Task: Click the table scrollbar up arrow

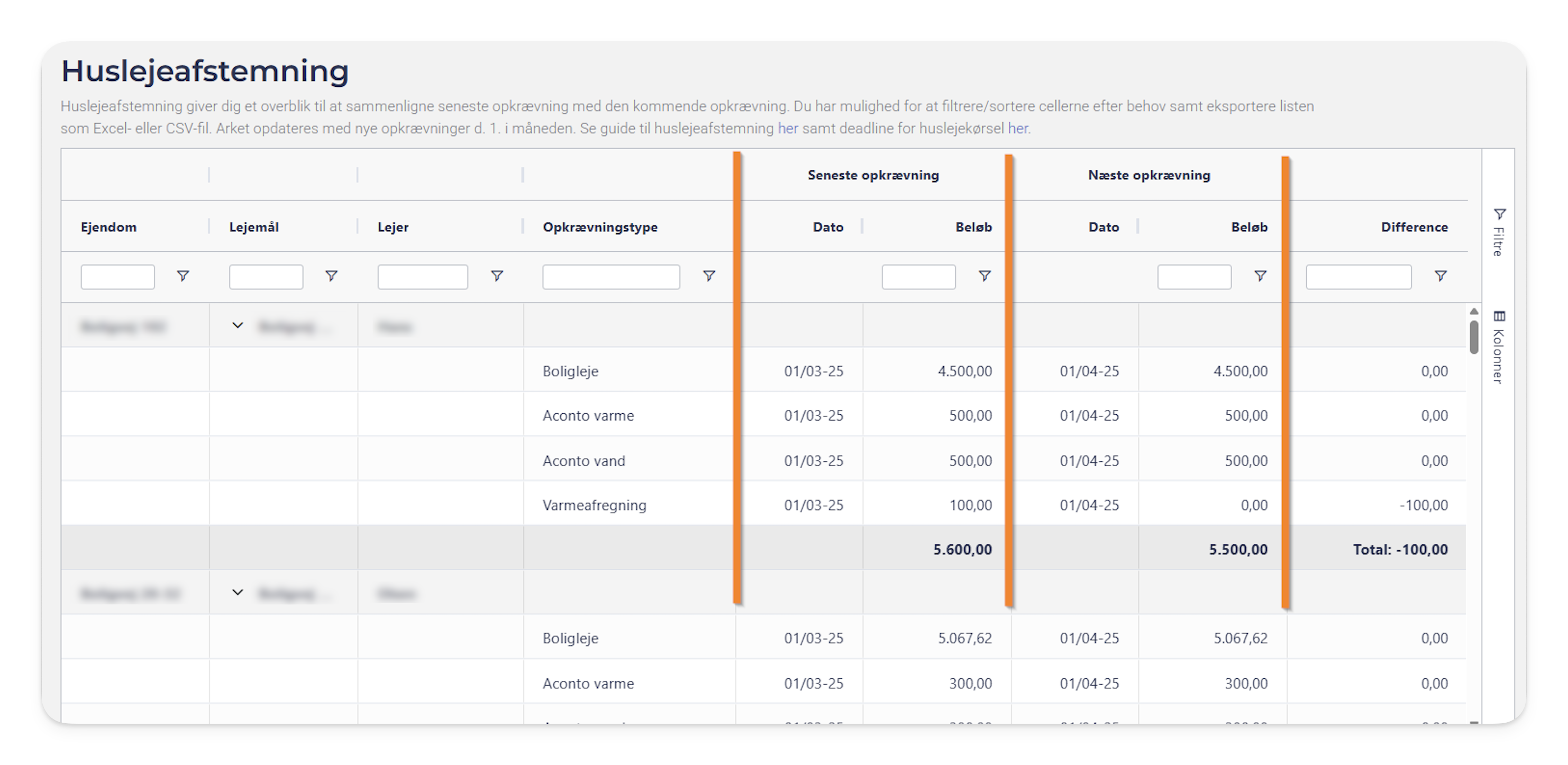Action: (x=1474, y=311)
